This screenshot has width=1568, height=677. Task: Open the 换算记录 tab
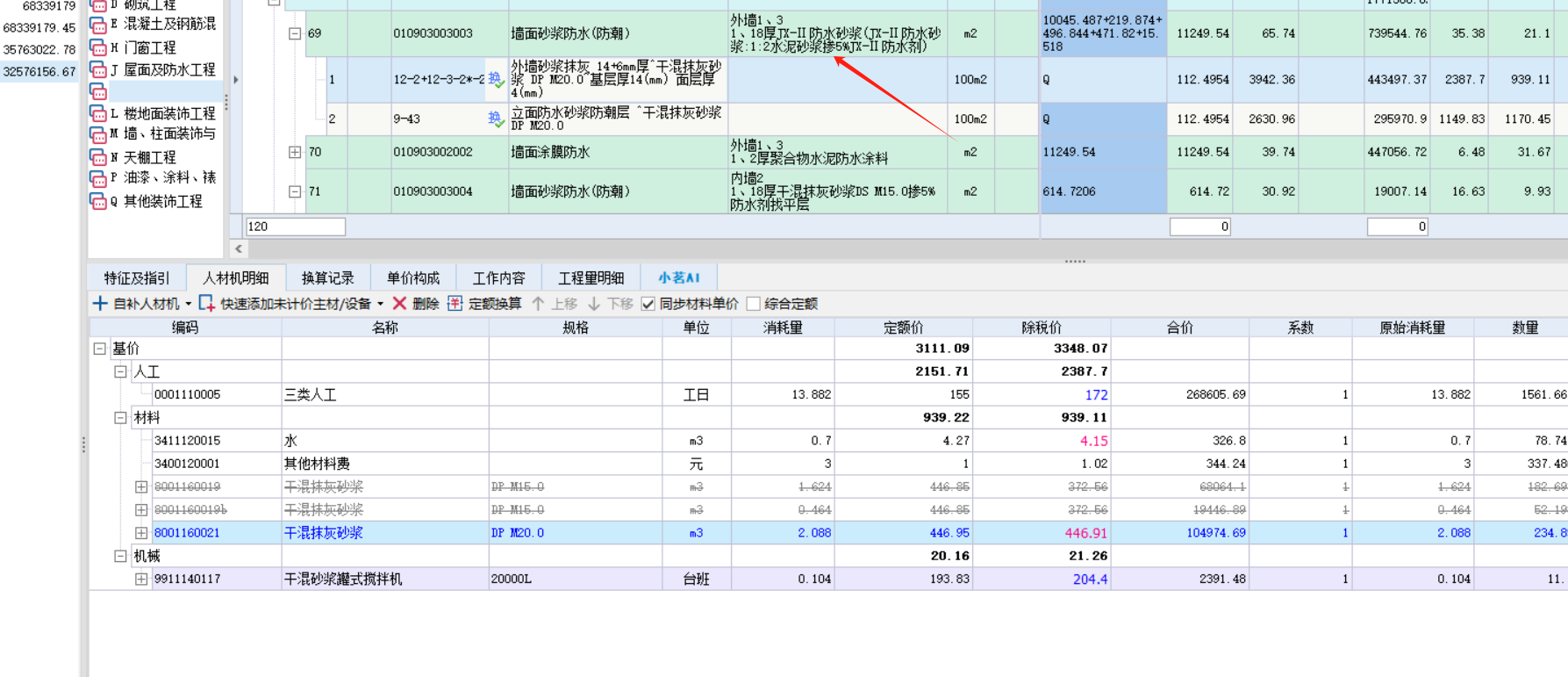coord(327,278)
